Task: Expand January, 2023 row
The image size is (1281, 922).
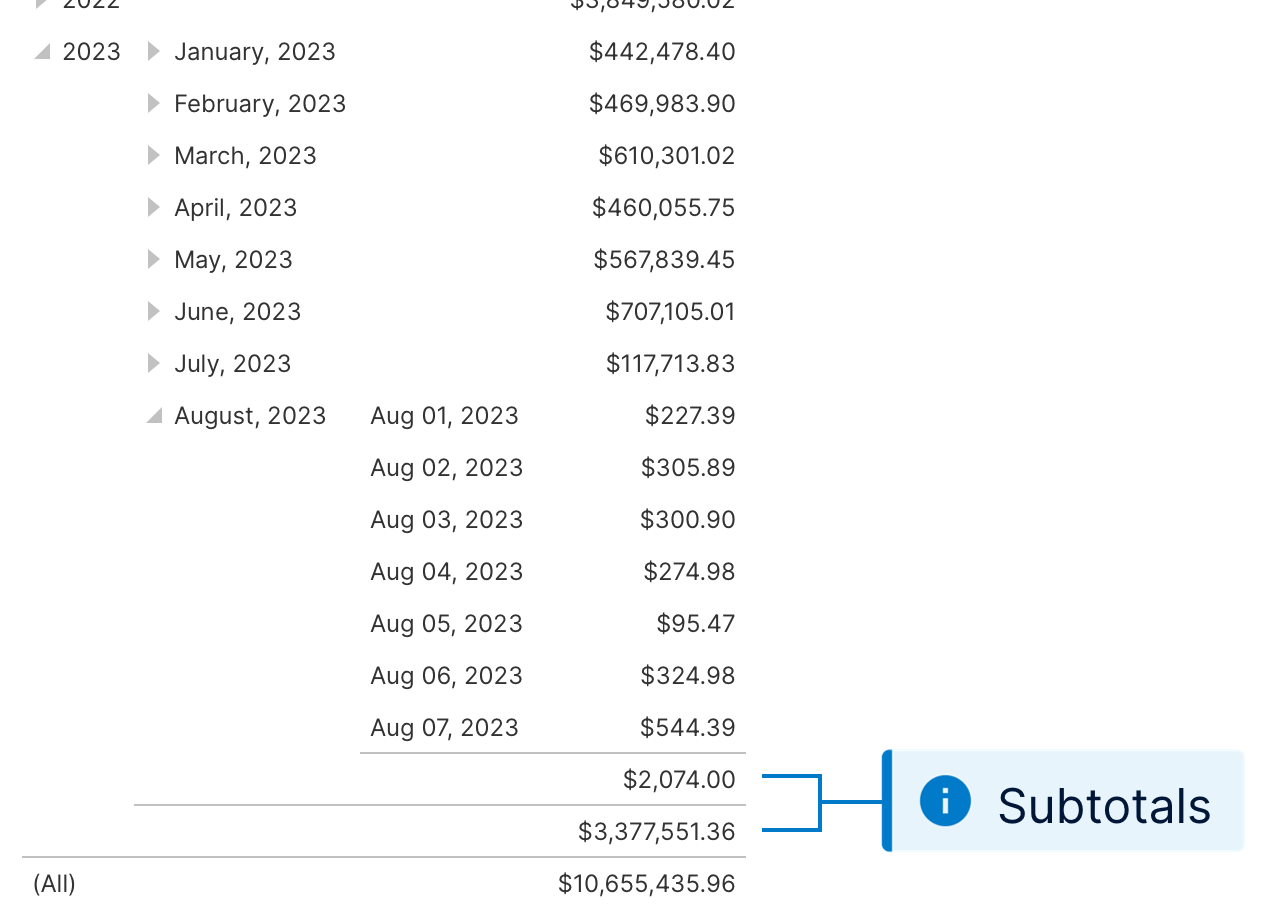Action: (153, 51)
